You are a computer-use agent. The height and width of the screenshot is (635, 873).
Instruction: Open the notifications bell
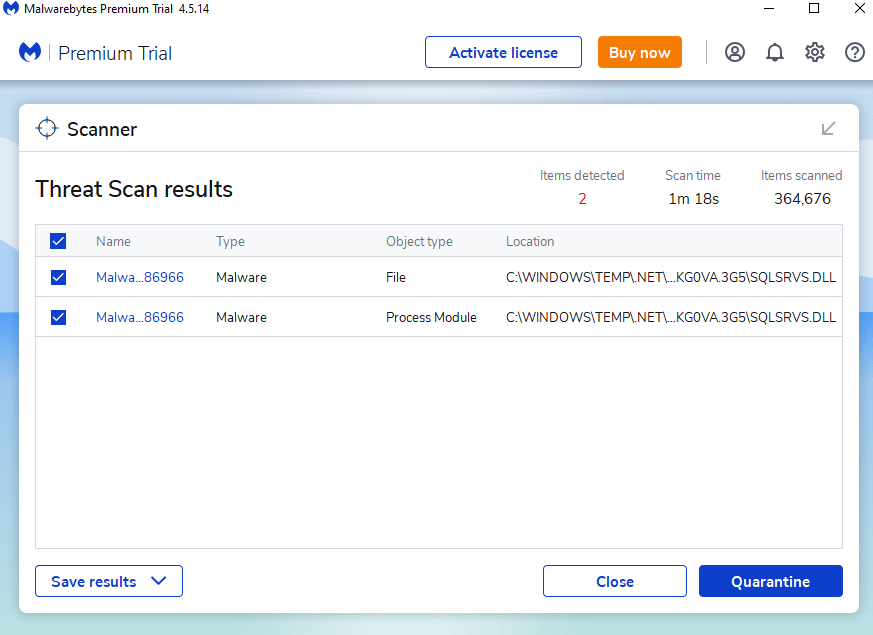[774, 52]
